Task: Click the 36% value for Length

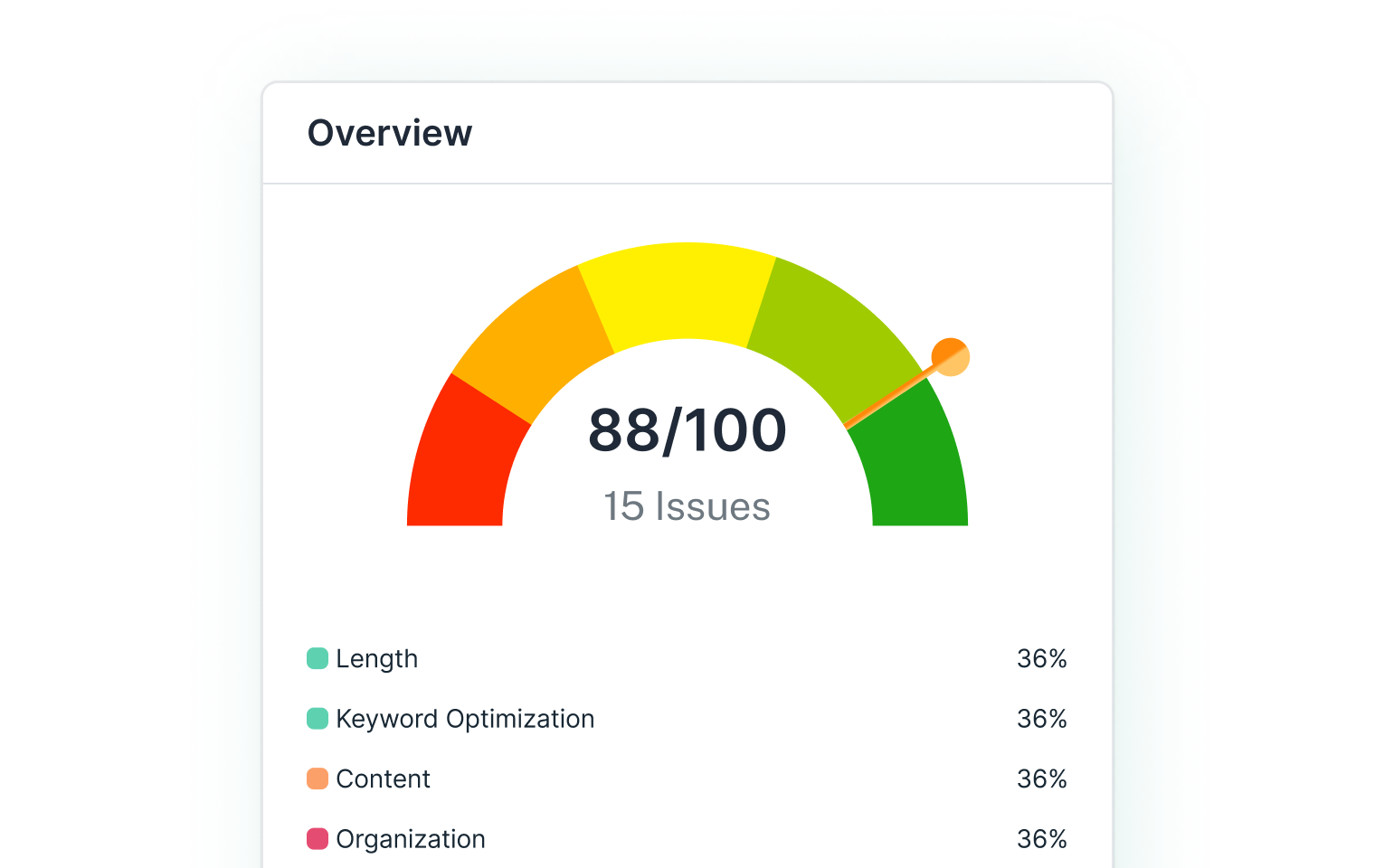Action: pos(1041,659)
